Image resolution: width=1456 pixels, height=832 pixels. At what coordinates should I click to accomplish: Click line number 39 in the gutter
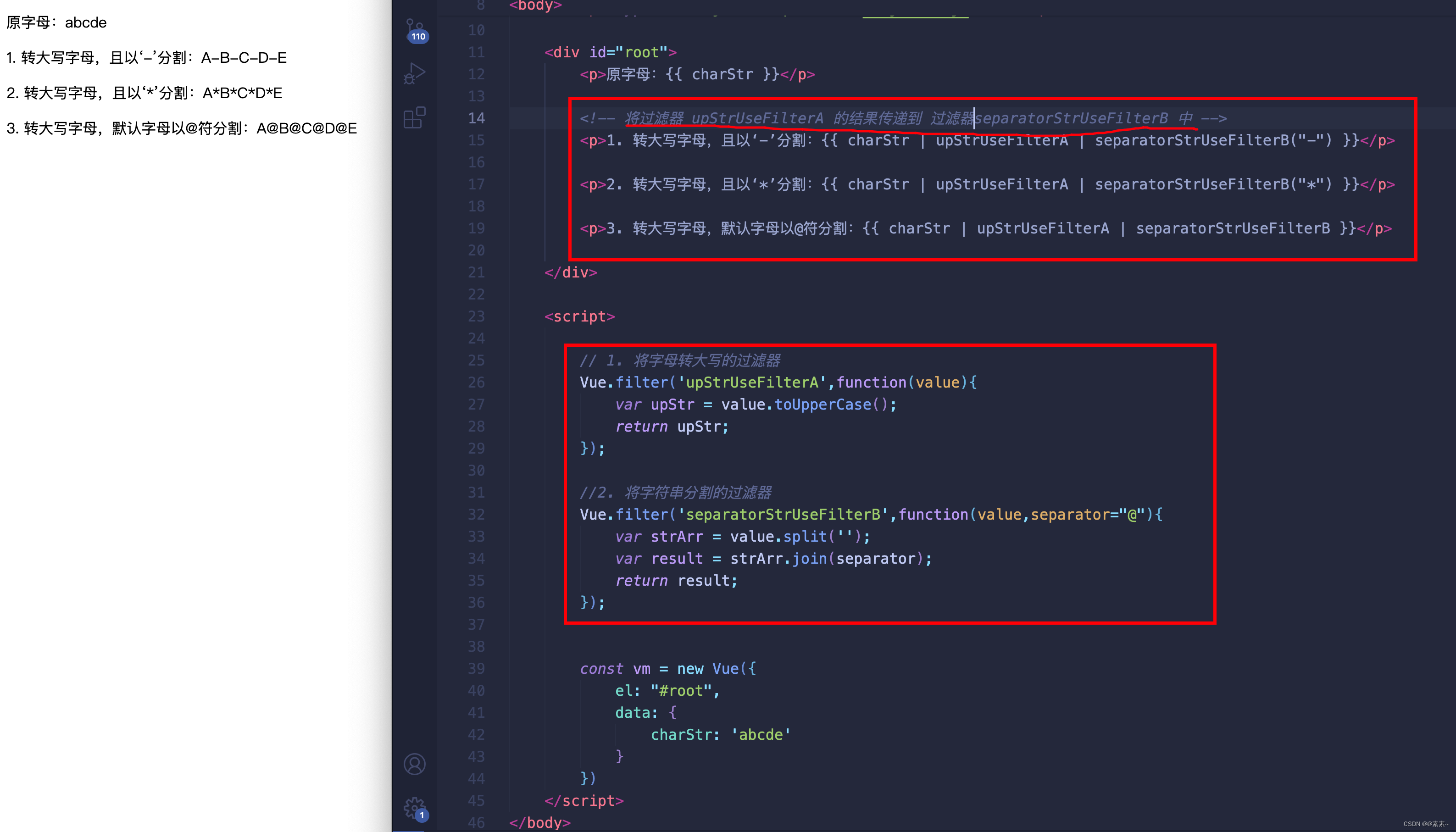click(x=476, y=669)
